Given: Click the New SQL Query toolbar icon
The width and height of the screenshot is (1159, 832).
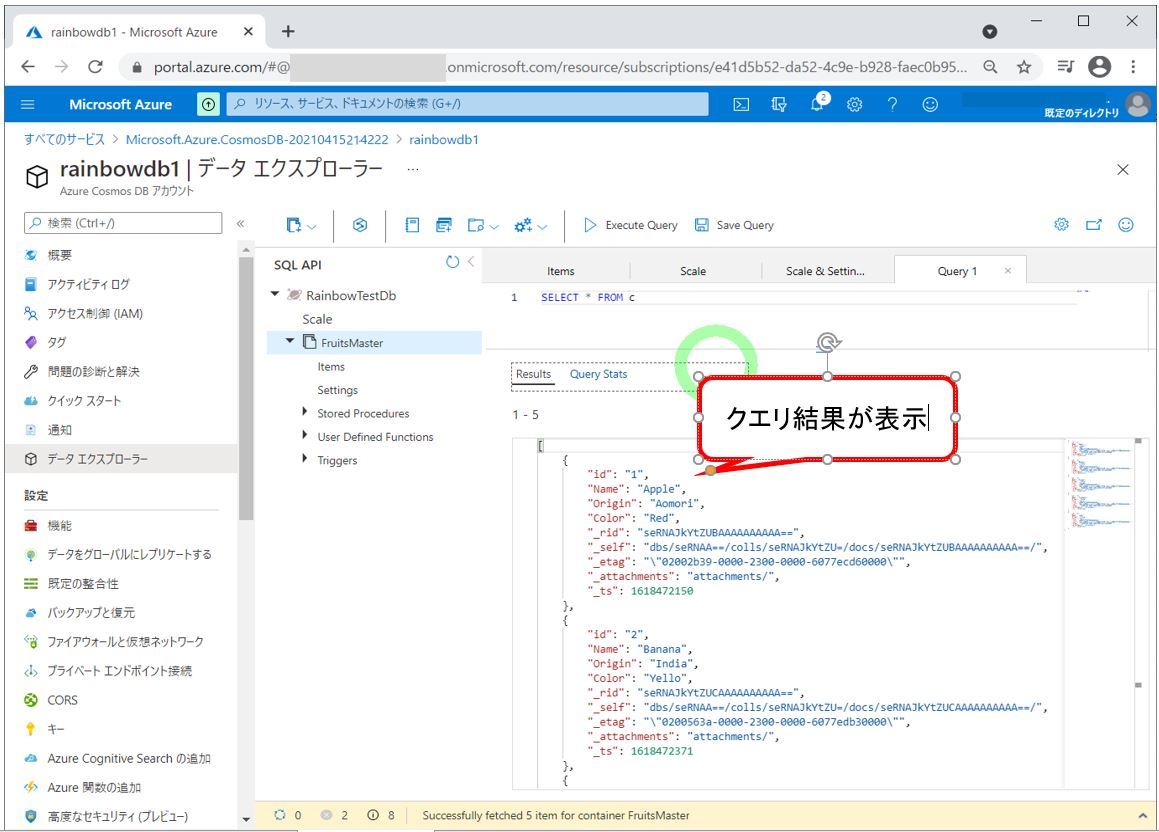Looking at the screenshot, I should click(443, 225).
